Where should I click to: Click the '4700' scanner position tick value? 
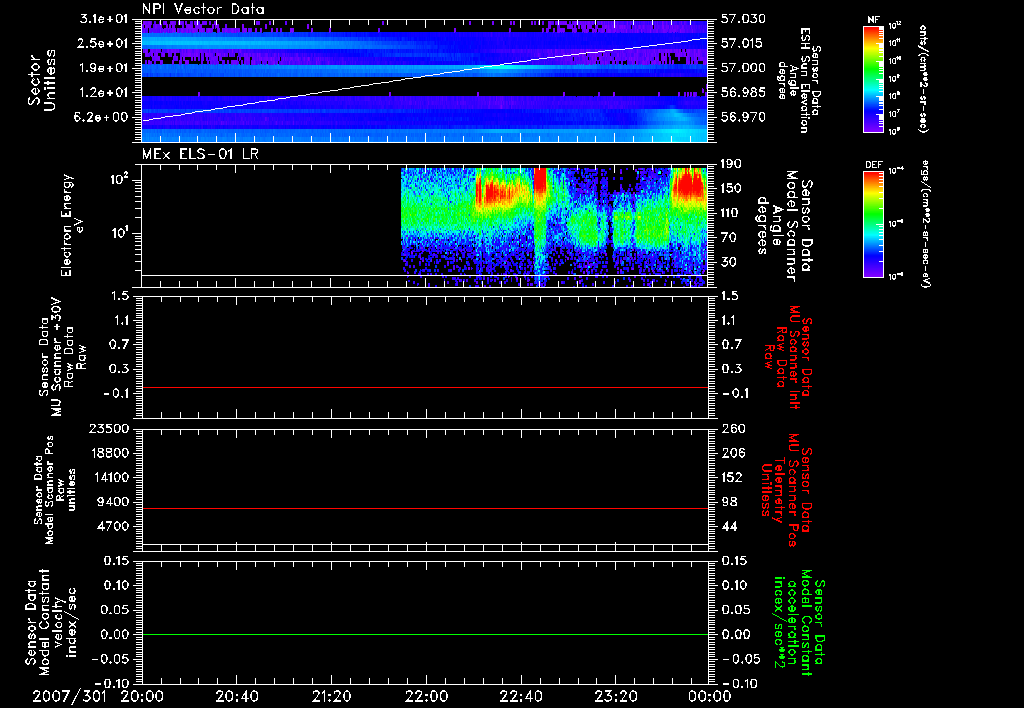[112, 526]
